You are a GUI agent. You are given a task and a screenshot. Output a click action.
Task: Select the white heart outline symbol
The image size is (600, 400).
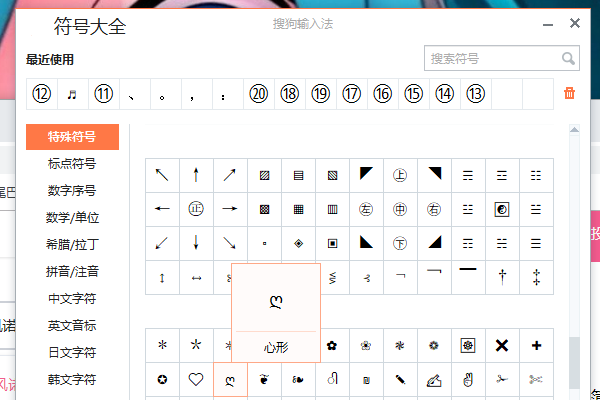[x=196, y=379]
